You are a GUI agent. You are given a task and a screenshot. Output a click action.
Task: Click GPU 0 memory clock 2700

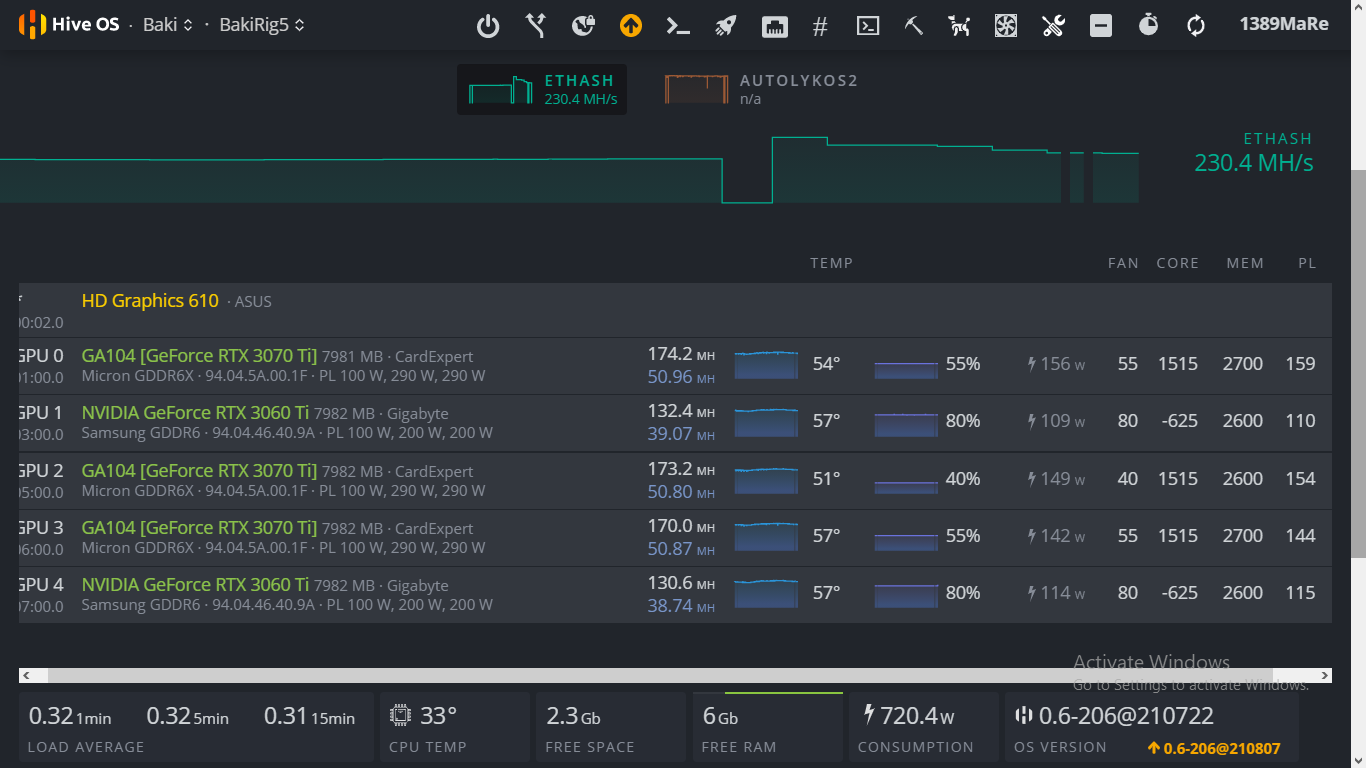click(x=1243, y=364)
